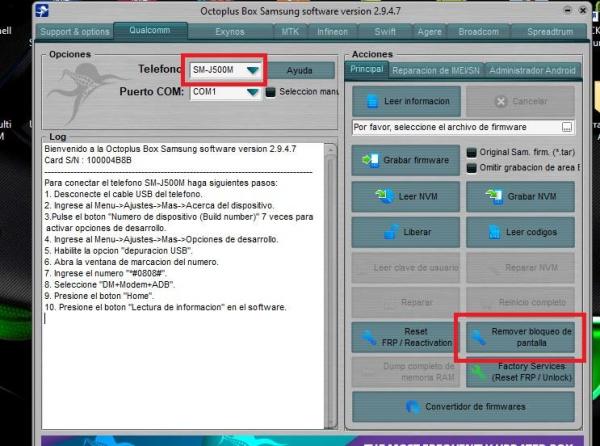Open the Reparacion de IMEI/SN tab

tap(436, 70)
